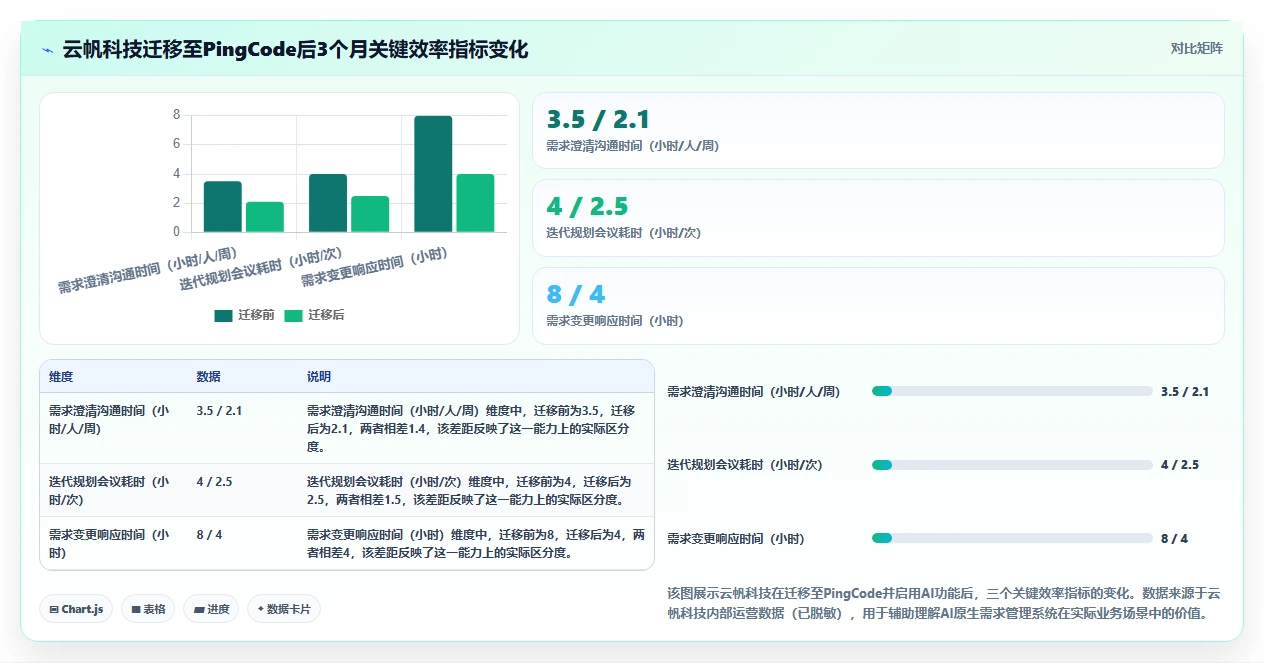Click the 维度 column header

[x=61, y=377]
